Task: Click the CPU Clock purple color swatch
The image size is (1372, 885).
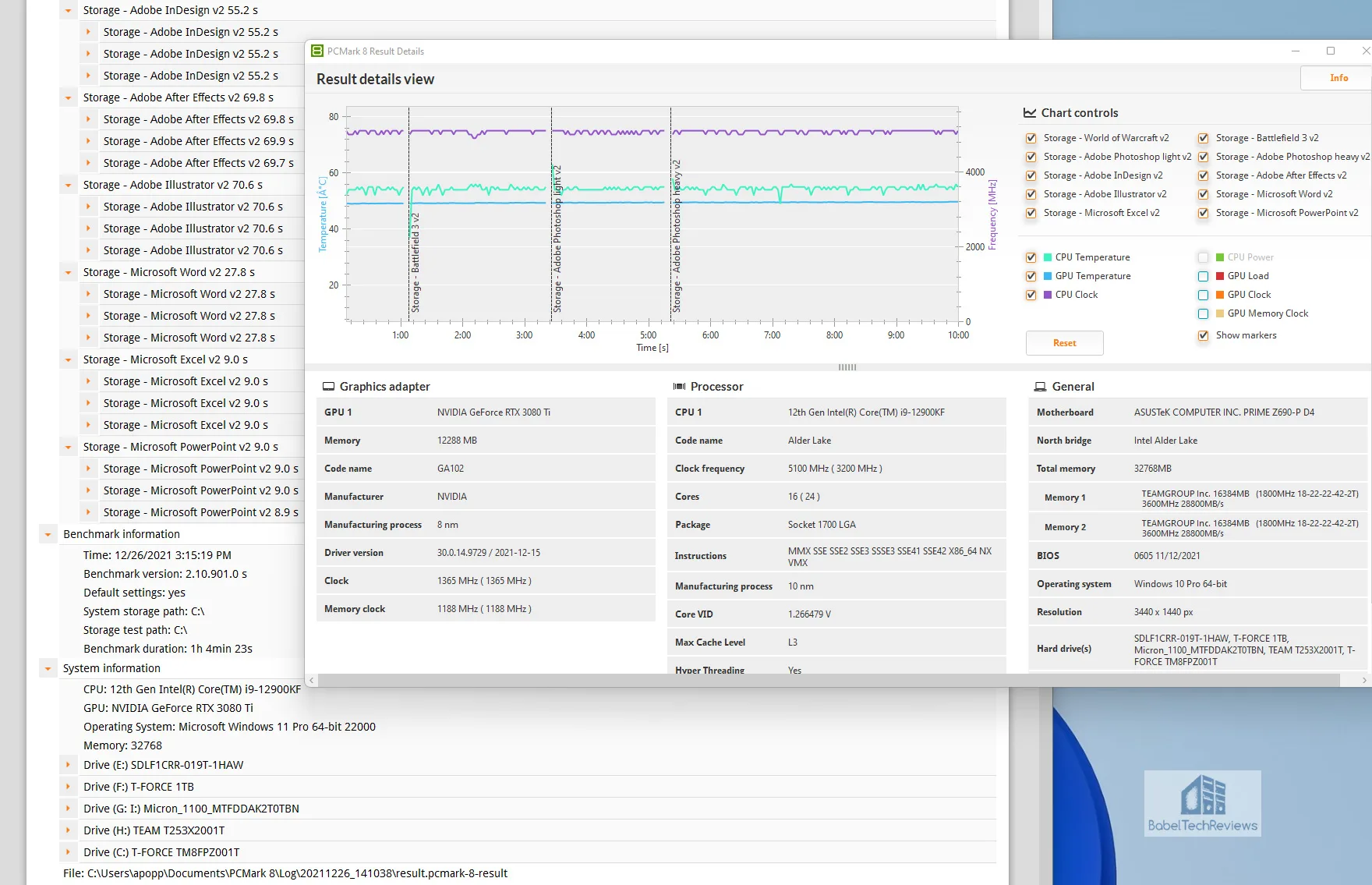Action: tap(1048, 295)
